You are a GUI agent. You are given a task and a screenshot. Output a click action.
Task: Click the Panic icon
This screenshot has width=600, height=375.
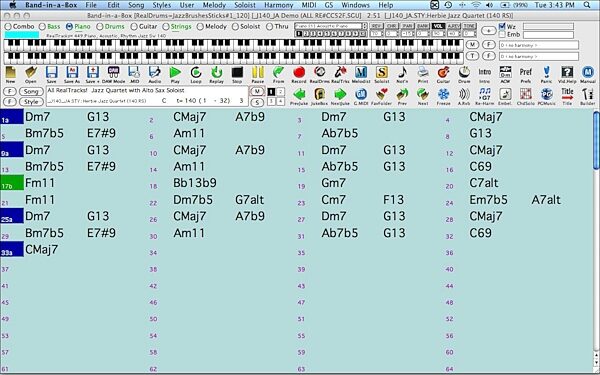click(x=546, y=74)
